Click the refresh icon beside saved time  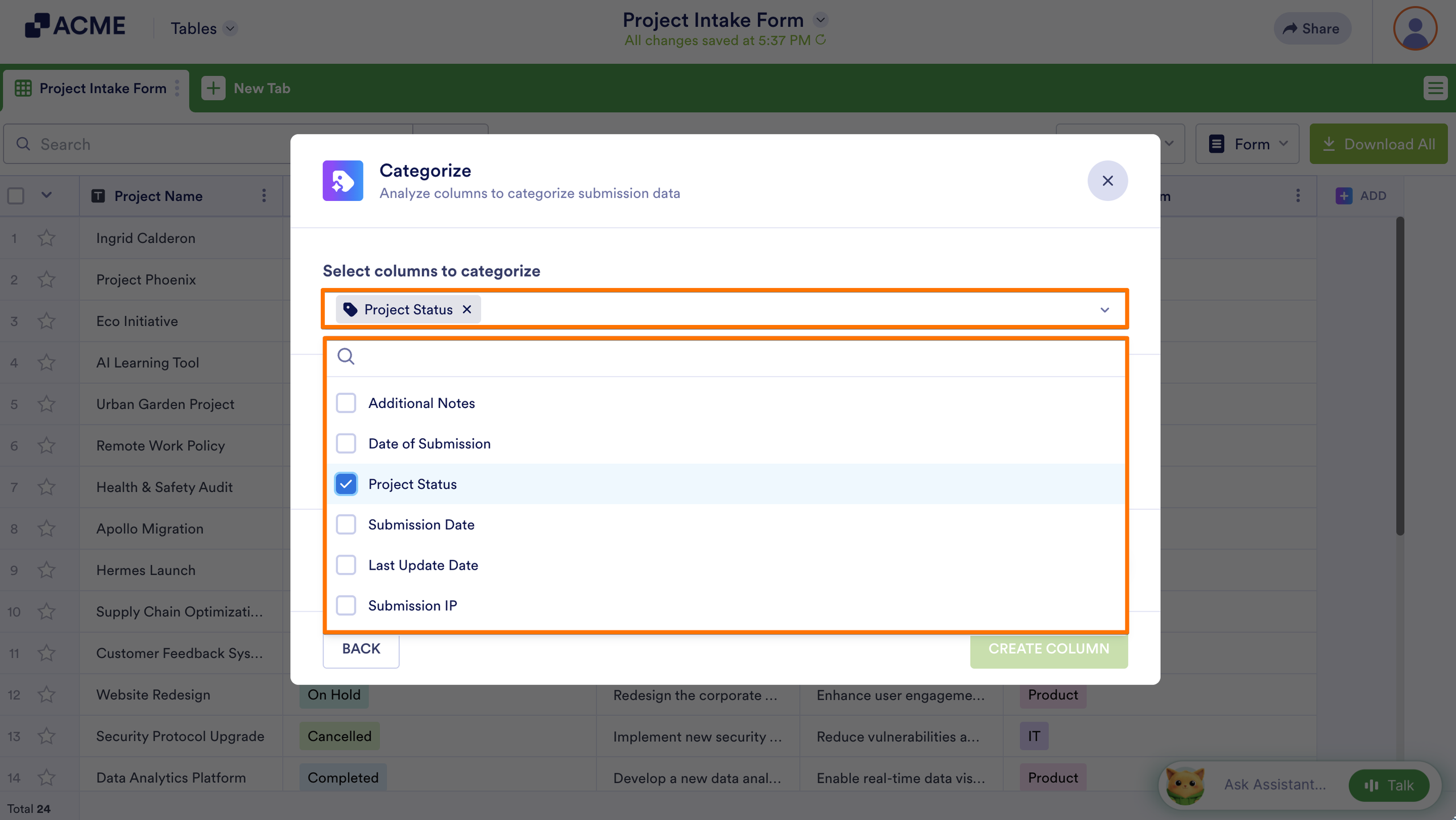(821, 40)
